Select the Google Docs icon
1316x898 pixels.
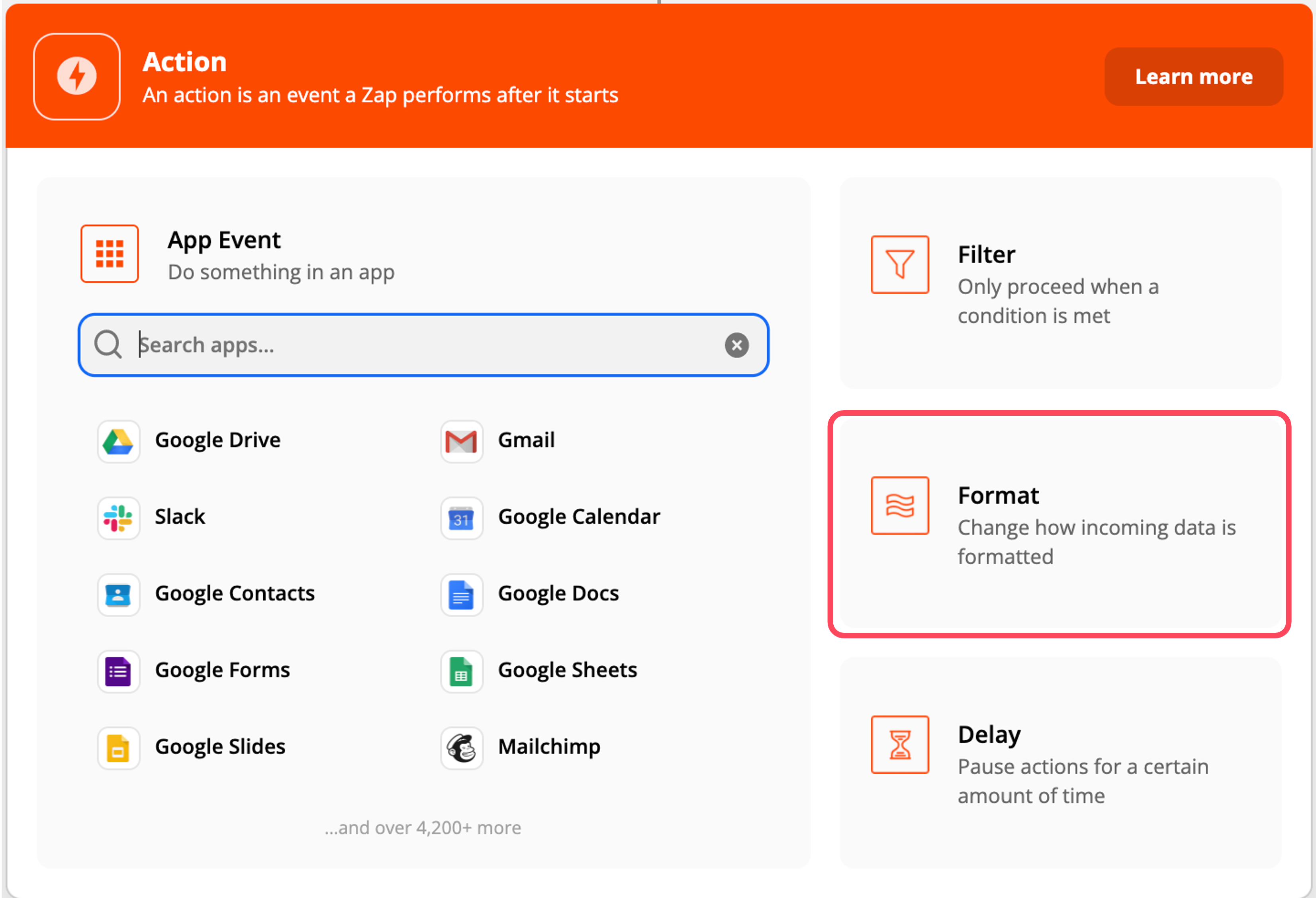click(x=462, y=595)
